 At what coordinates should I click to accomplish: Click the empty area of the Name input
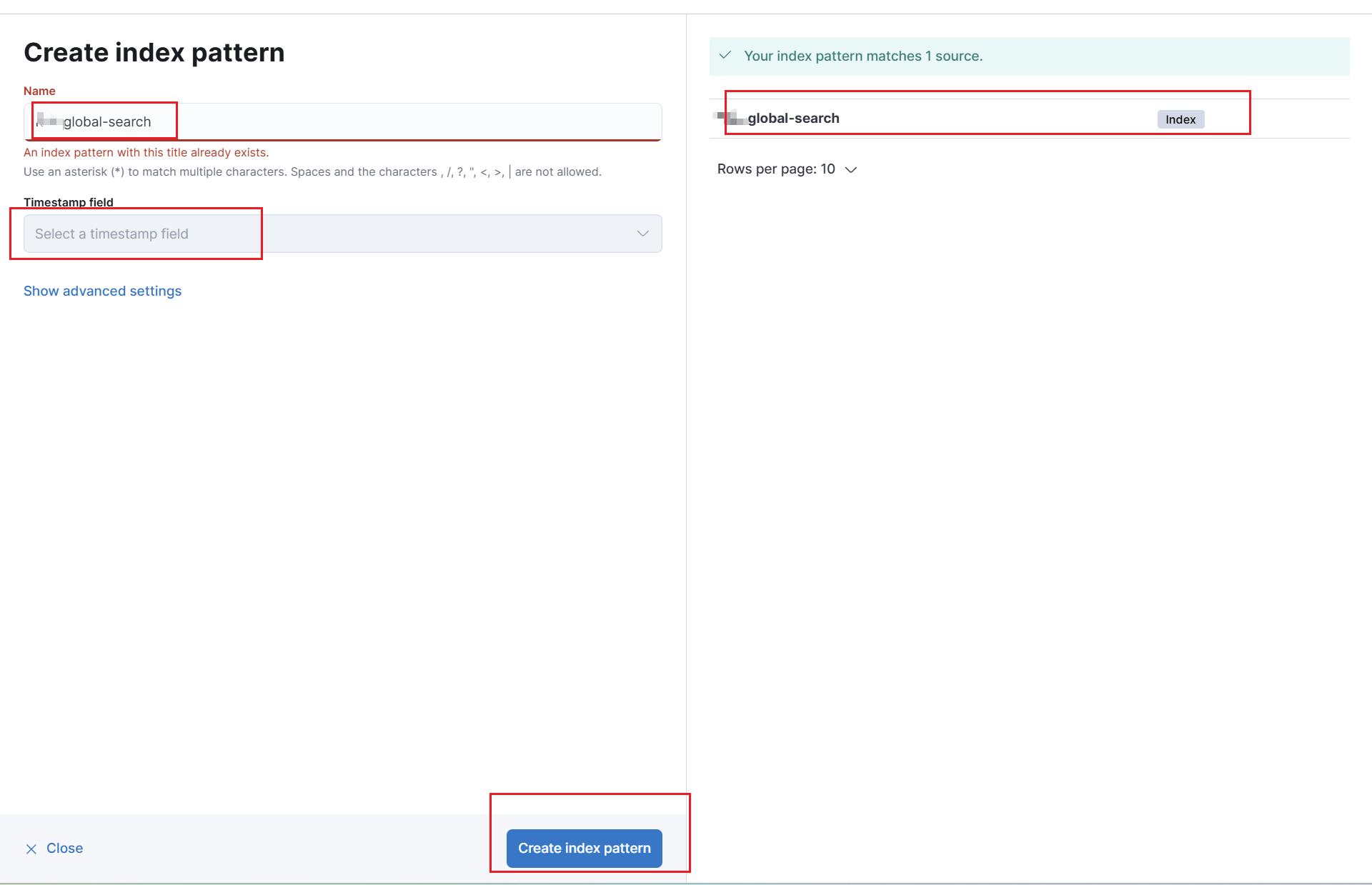coord(429,121)
